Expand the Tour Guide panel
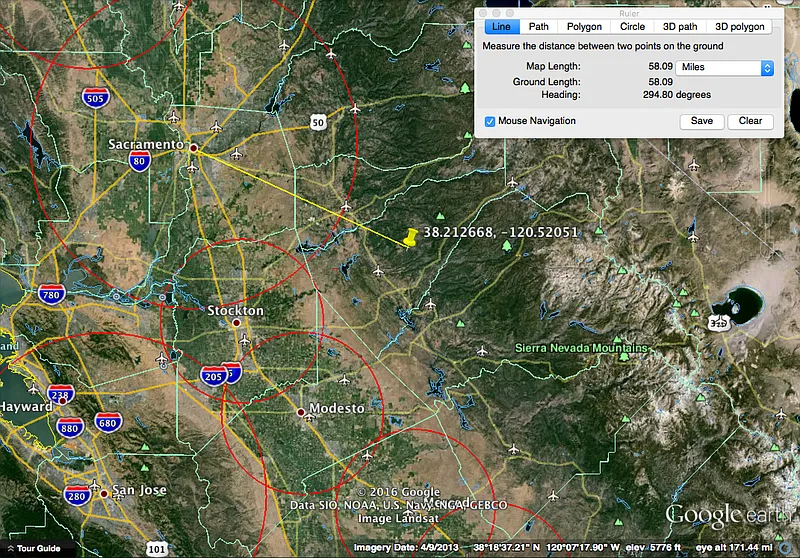This screenshot has height=558, width=800. tap(32, 548)
